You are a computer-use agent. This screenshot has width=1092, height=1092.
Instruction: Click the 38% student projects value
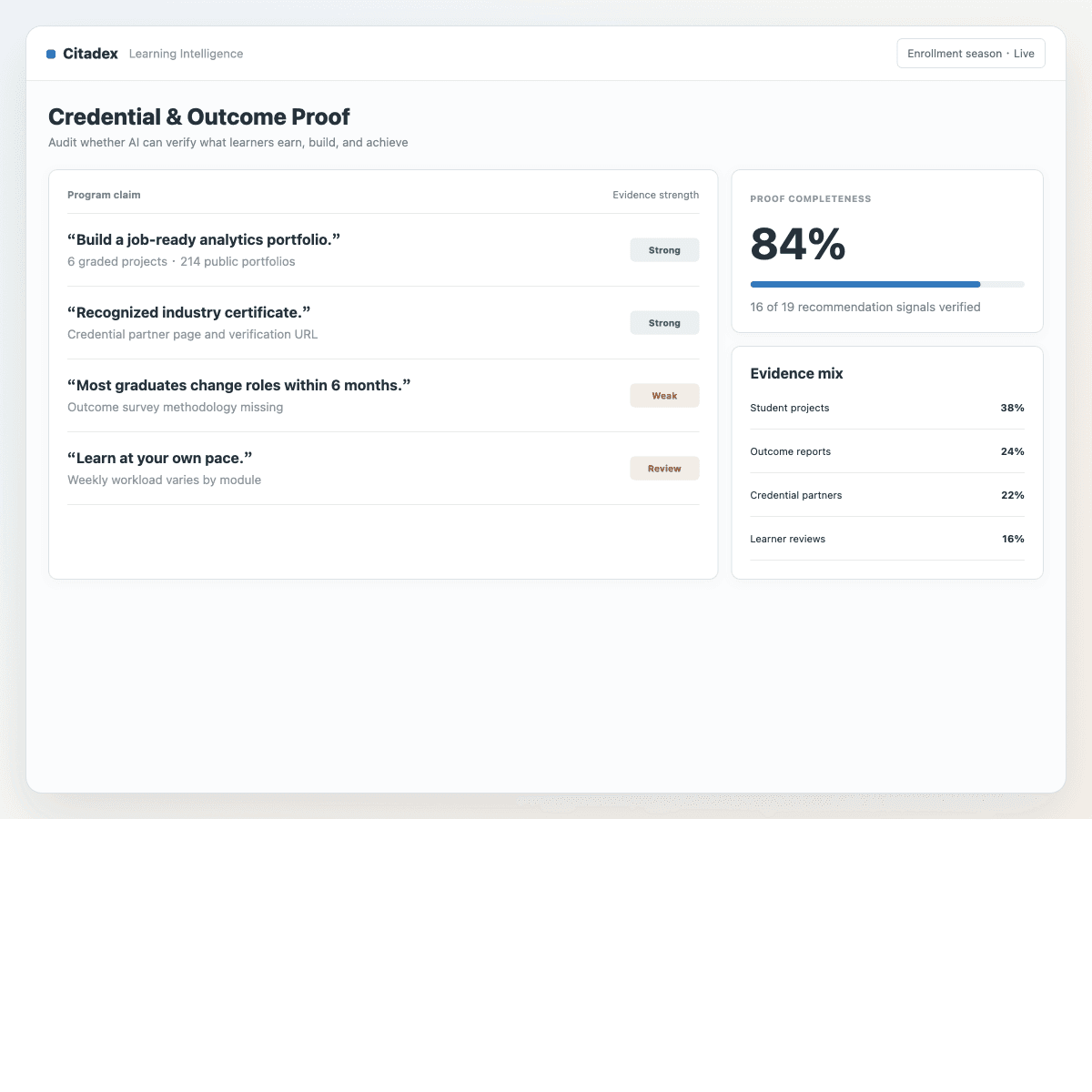coord(1013,408)
